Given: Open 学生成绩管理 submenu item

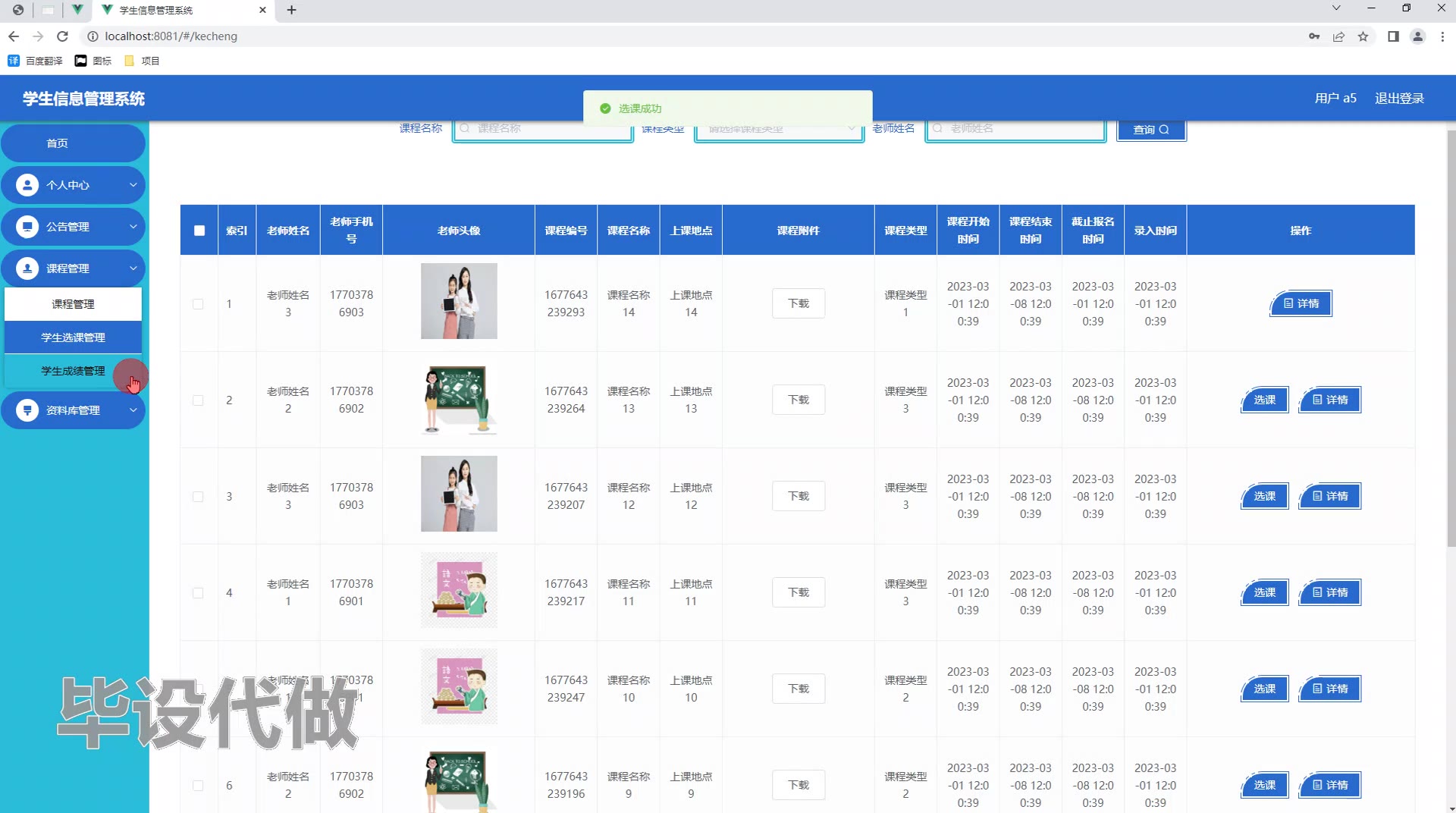Looking at the screenshot, I should 73,371.
